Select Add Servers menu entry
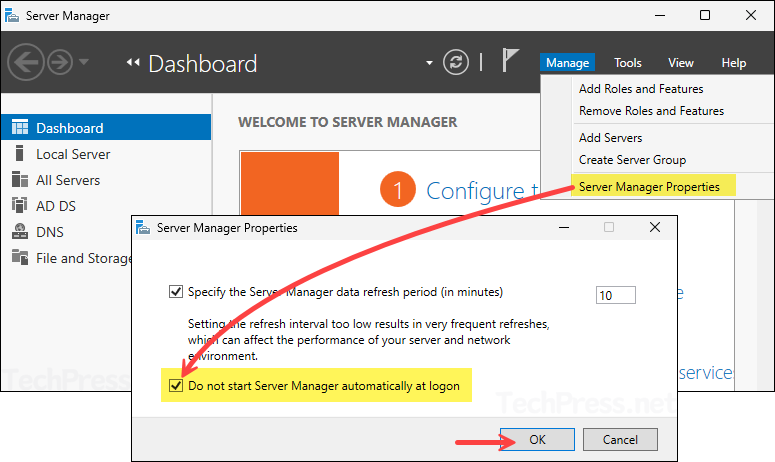Image resolution: width=775 pixels, height=462 pixels. 610,138
